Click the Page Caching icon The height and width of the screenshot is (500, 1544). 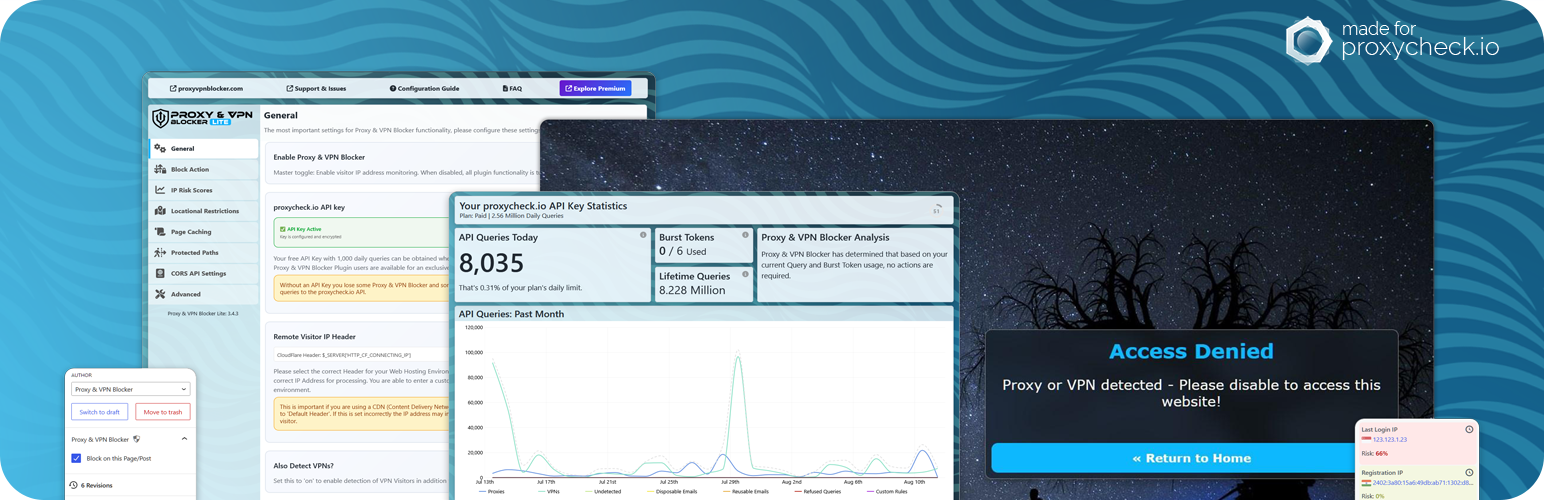pyautogui.click(x=160, y=232)
